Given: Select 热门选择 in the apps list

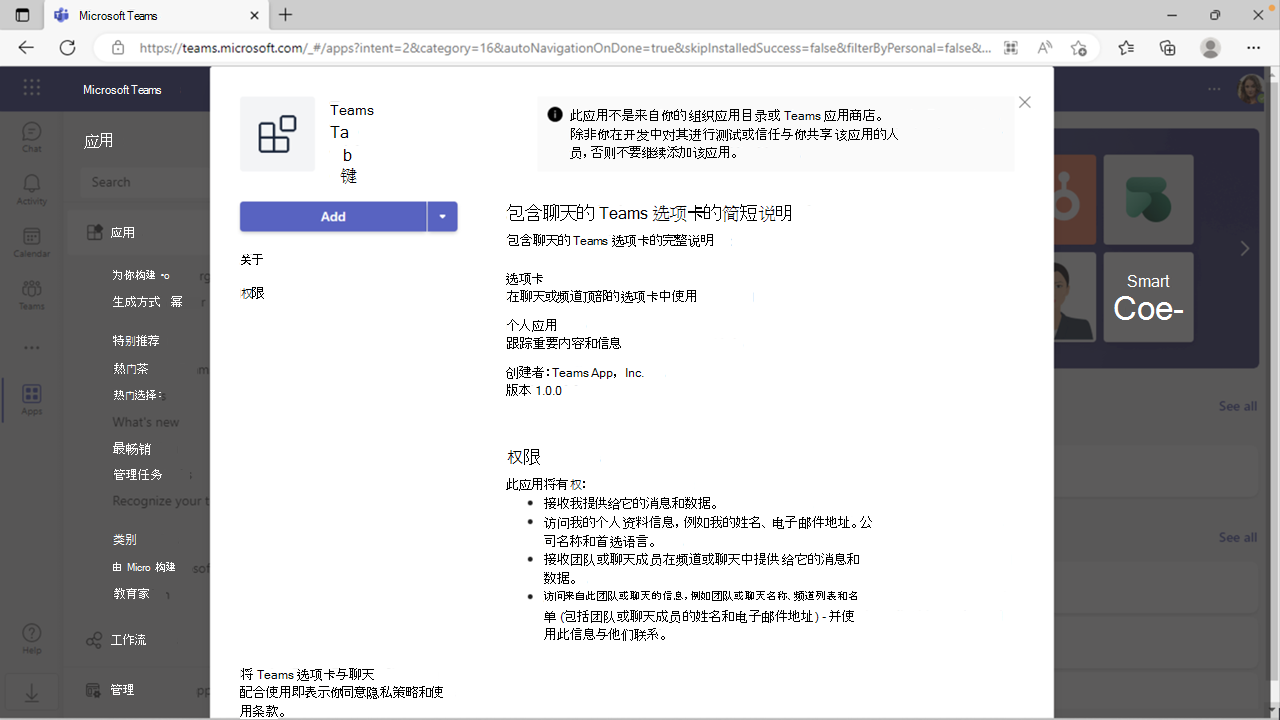Looking at the screenshot, I should click(137, 395).
